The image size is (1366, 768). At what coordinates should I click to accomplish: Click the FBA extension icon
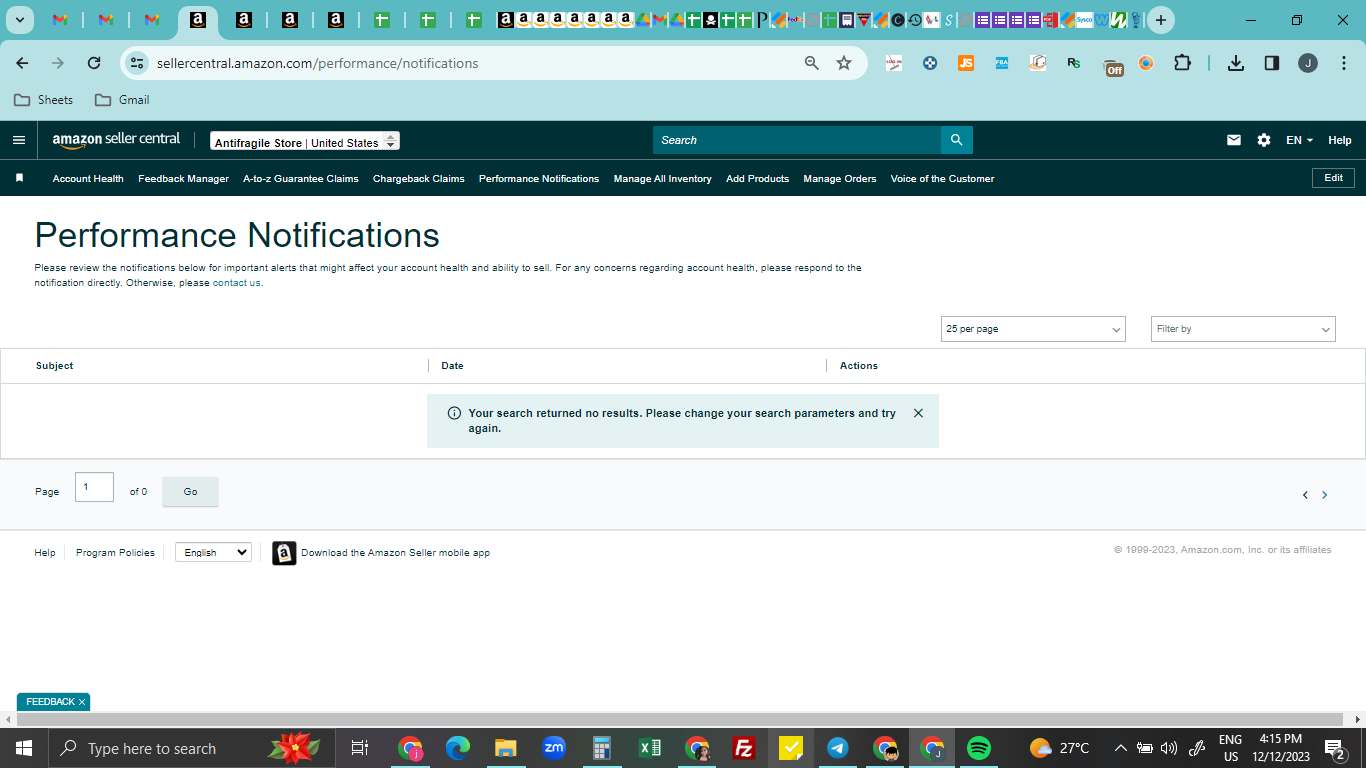pos(1002,63)
